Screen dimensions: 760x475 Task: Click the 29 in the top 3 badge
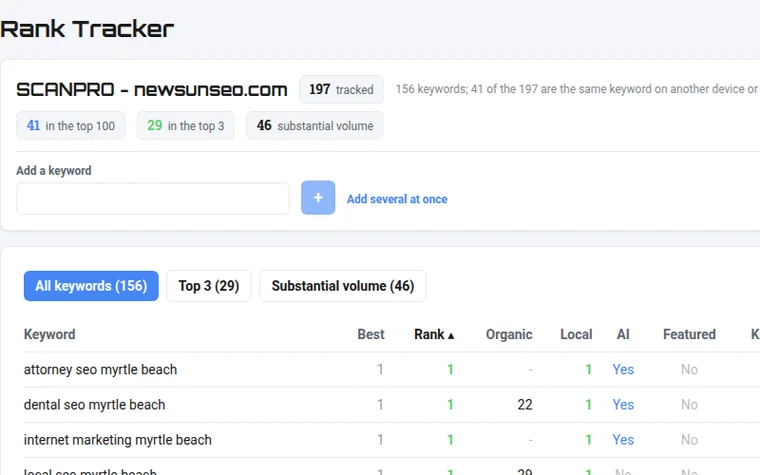(x=186, y=126)
